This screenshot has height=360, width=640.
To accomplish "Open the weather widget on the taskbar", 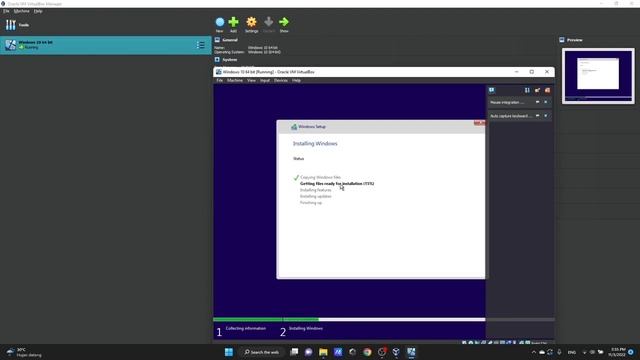I will 24,352.
